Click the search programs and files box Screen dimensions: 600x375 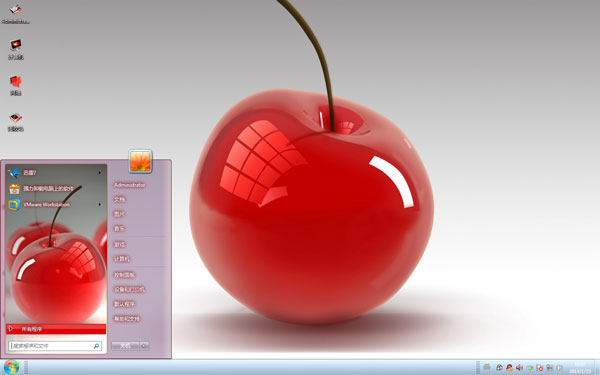coord(55,346)
